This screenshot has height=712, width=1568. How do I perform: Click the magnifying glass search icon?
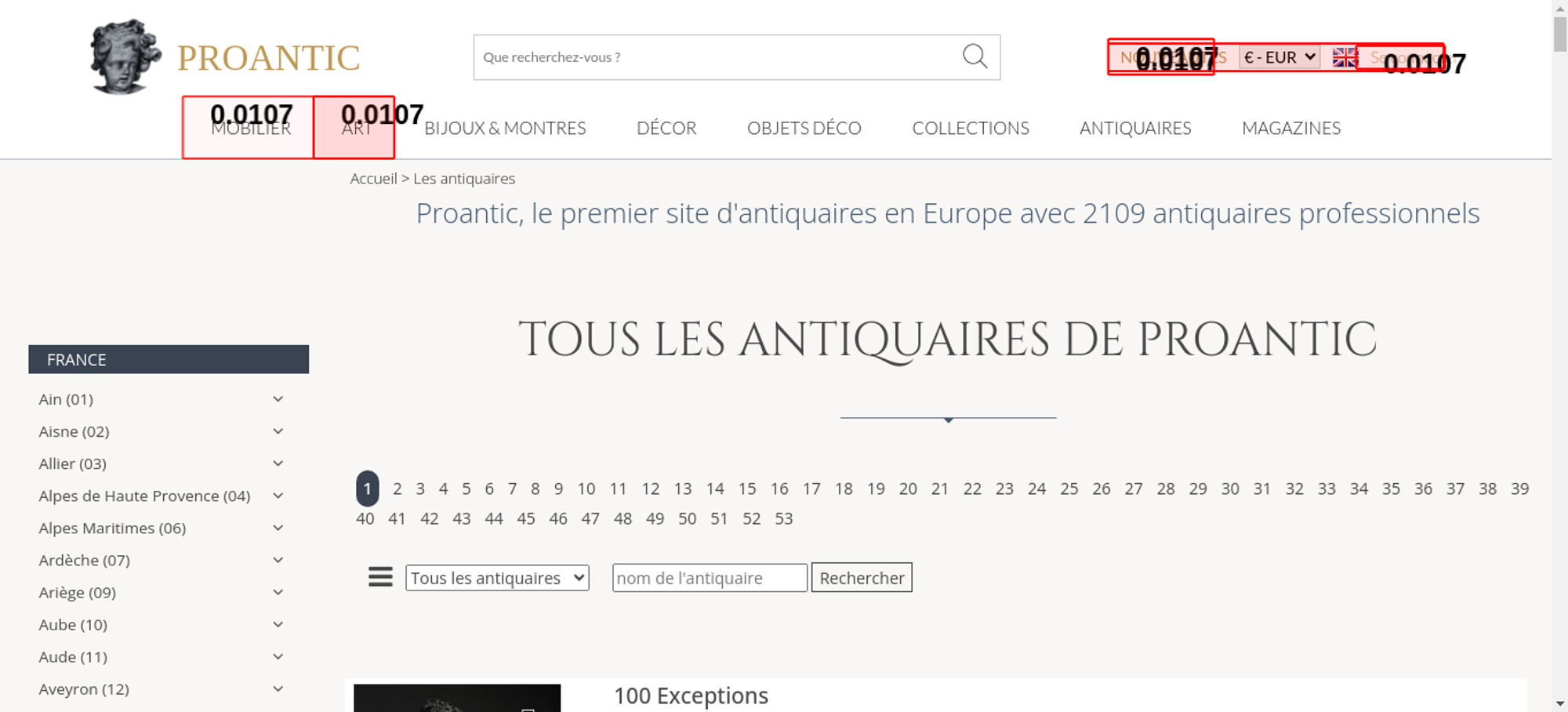975,56
